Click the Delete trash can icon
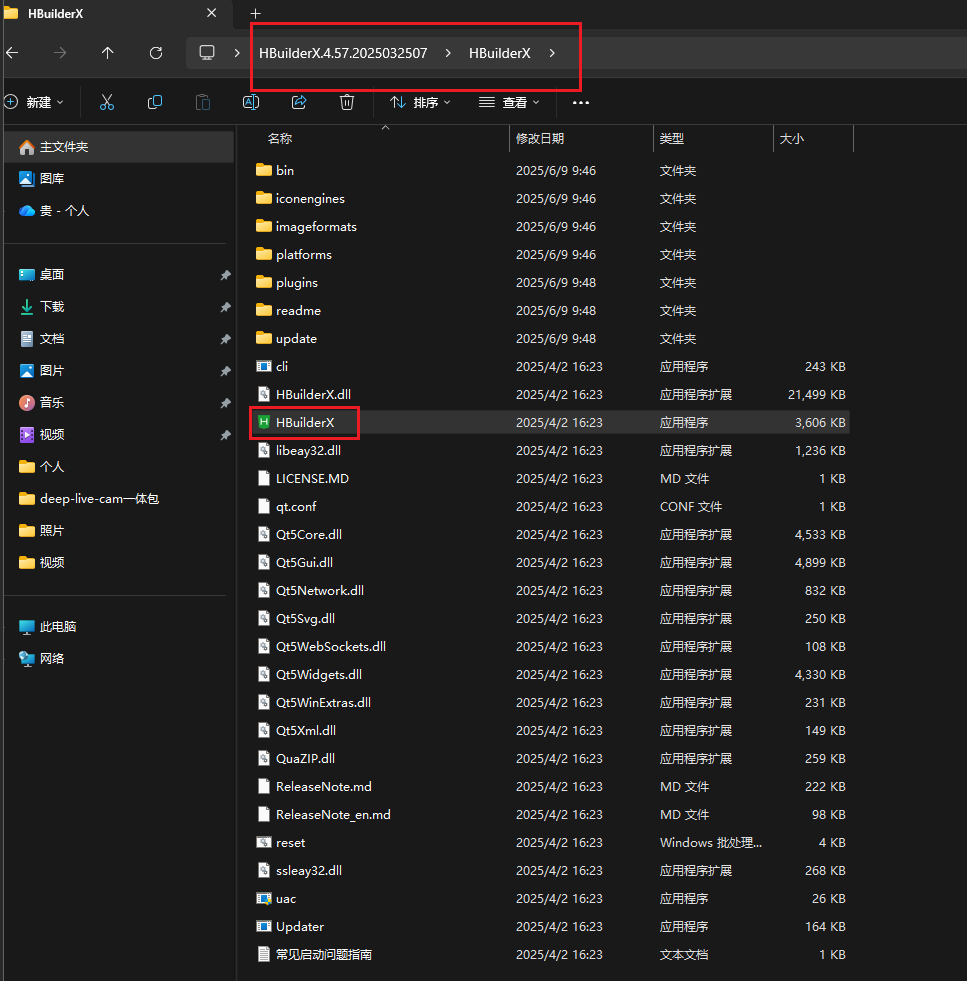967x981 pixels. [x=347, y=102]
